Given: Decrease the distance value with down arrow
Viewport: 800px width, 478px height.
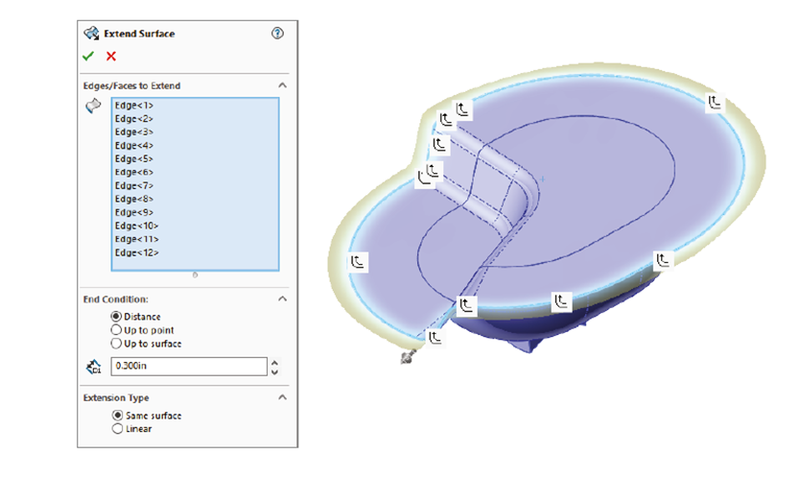Looking at the screenshot, I should pyautogui.click(x=275, y=371).
